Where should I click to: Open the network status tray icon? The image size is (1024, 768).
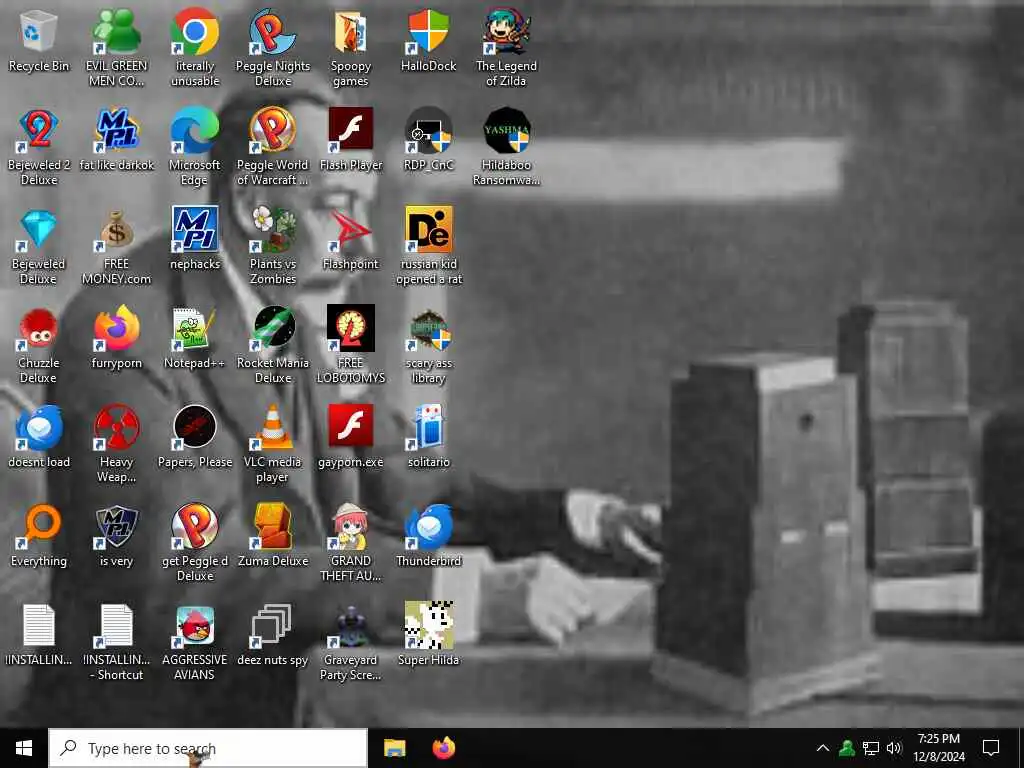tap(871, 748)
